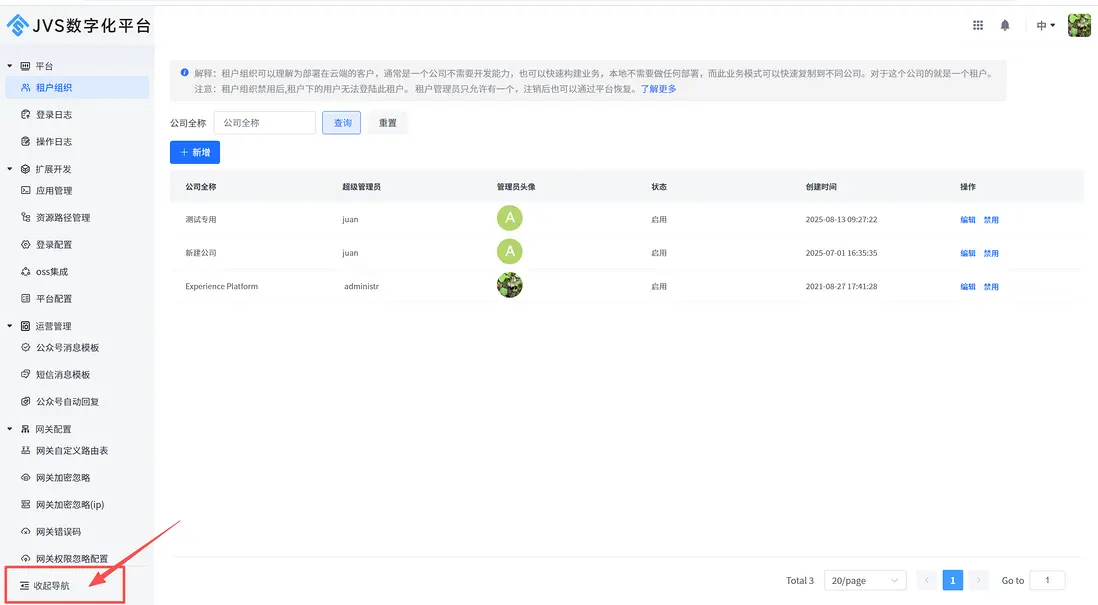This screenshot has width=1098, height=605.
Task: Select page 1 in pagination
Action: pyautogui.click(x=952, y=580)
